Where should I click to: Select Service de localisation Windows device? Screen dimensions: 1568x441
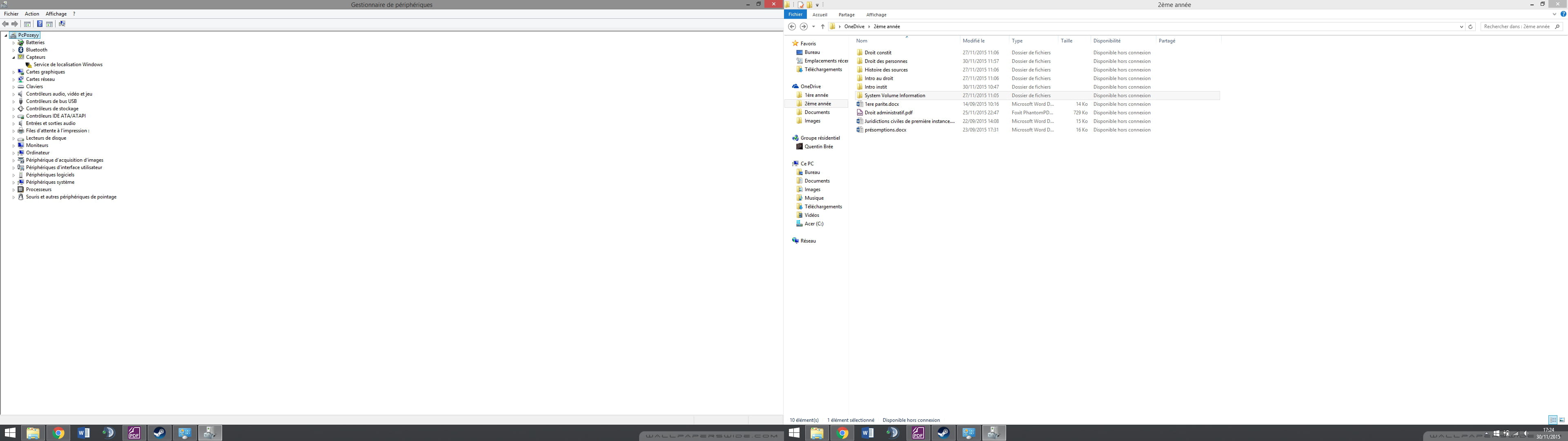(67, 65)
